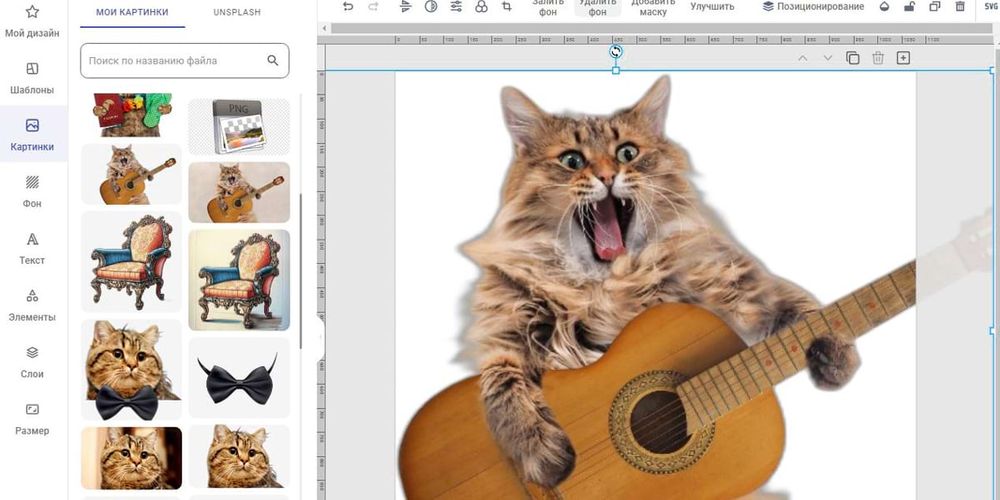
Task: Click the trash icon in top toolbar
Action: point(960,7)
